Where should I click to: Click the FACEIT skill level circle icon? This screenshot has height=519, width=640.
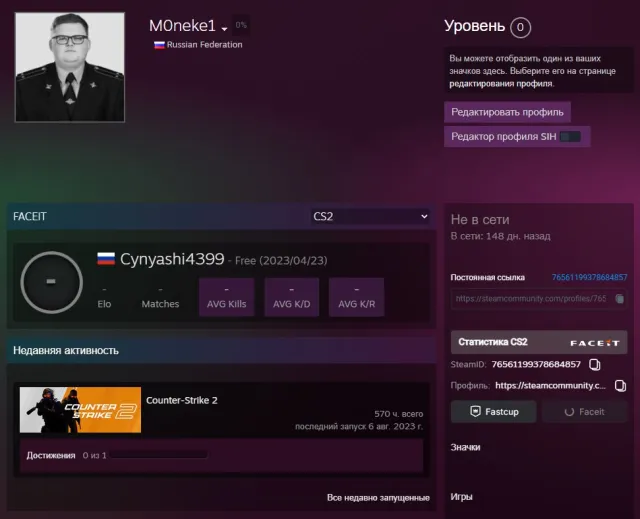point(51,282)
